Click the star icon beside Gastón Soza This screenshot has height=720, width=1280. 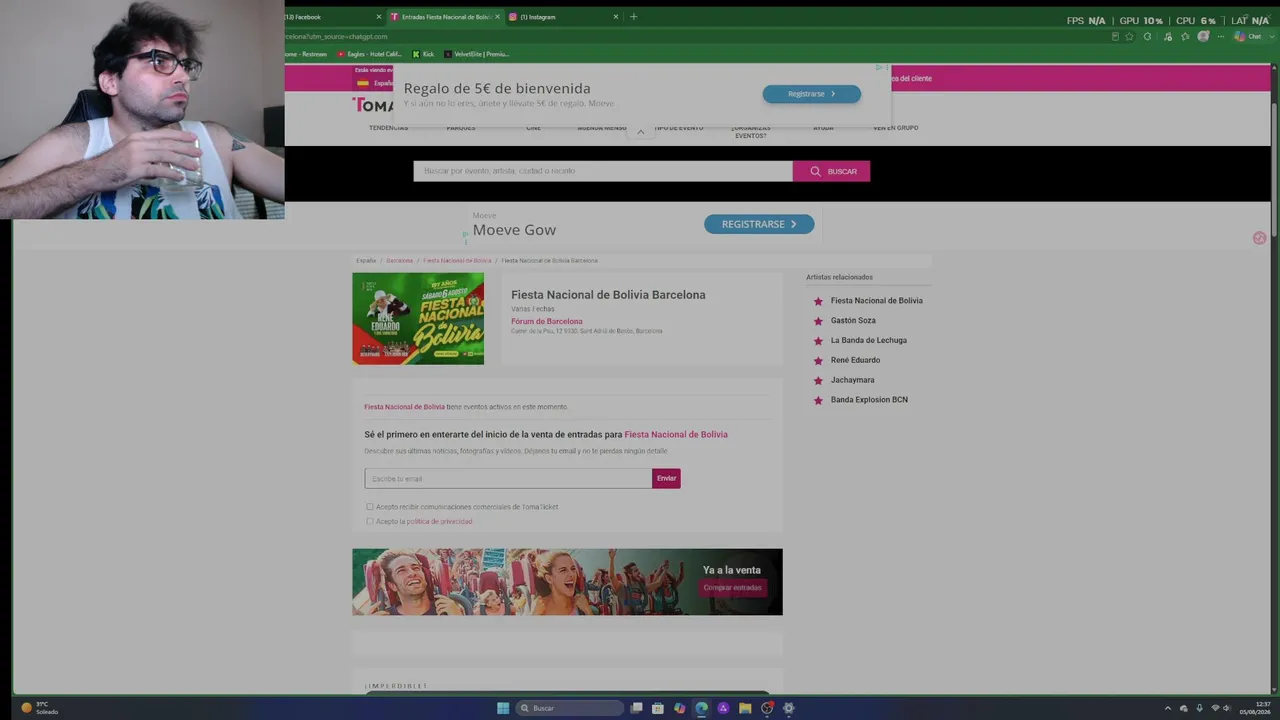pos(818,321)
